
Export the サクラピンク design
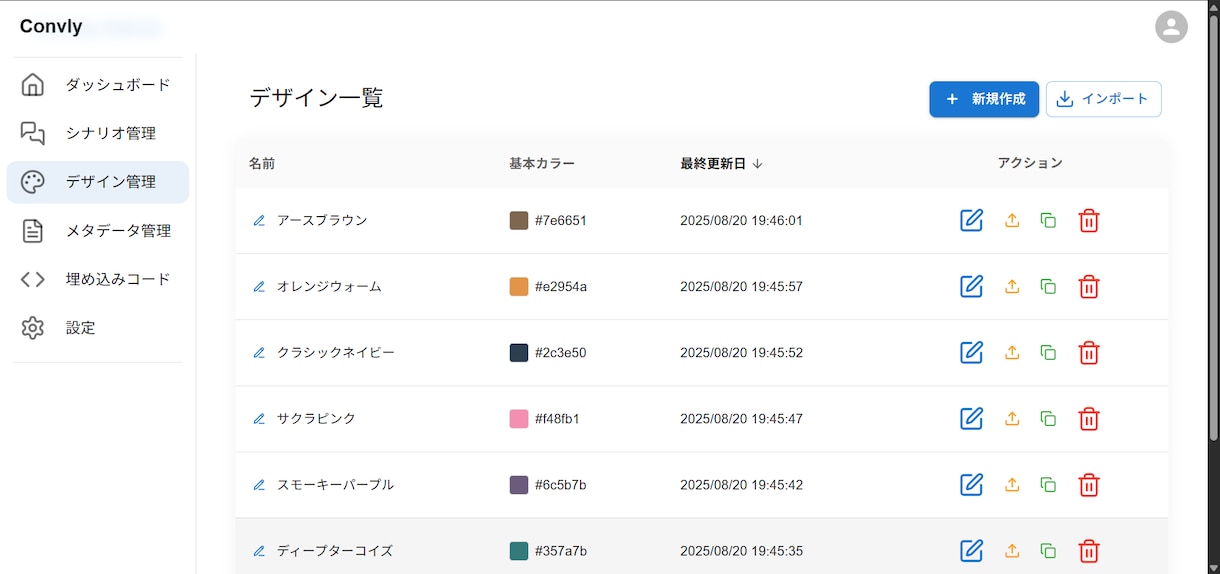1012,418
